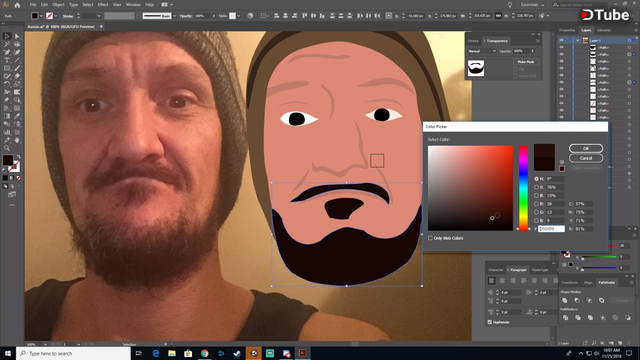This screenshot has height=360, width=640.
Task: Open File Explorer from taskbar
Action: pyautogui.click(x=172, y=353)
